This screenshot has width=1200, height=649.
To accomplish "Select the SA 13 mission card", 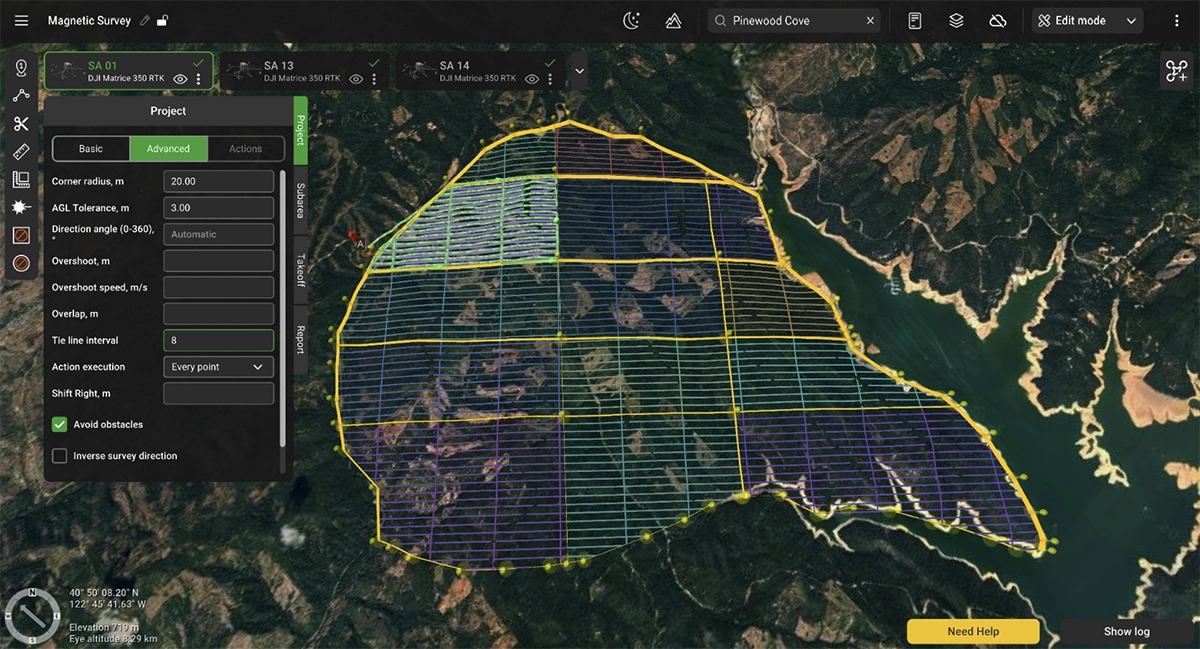I will (x=303, y=71).
